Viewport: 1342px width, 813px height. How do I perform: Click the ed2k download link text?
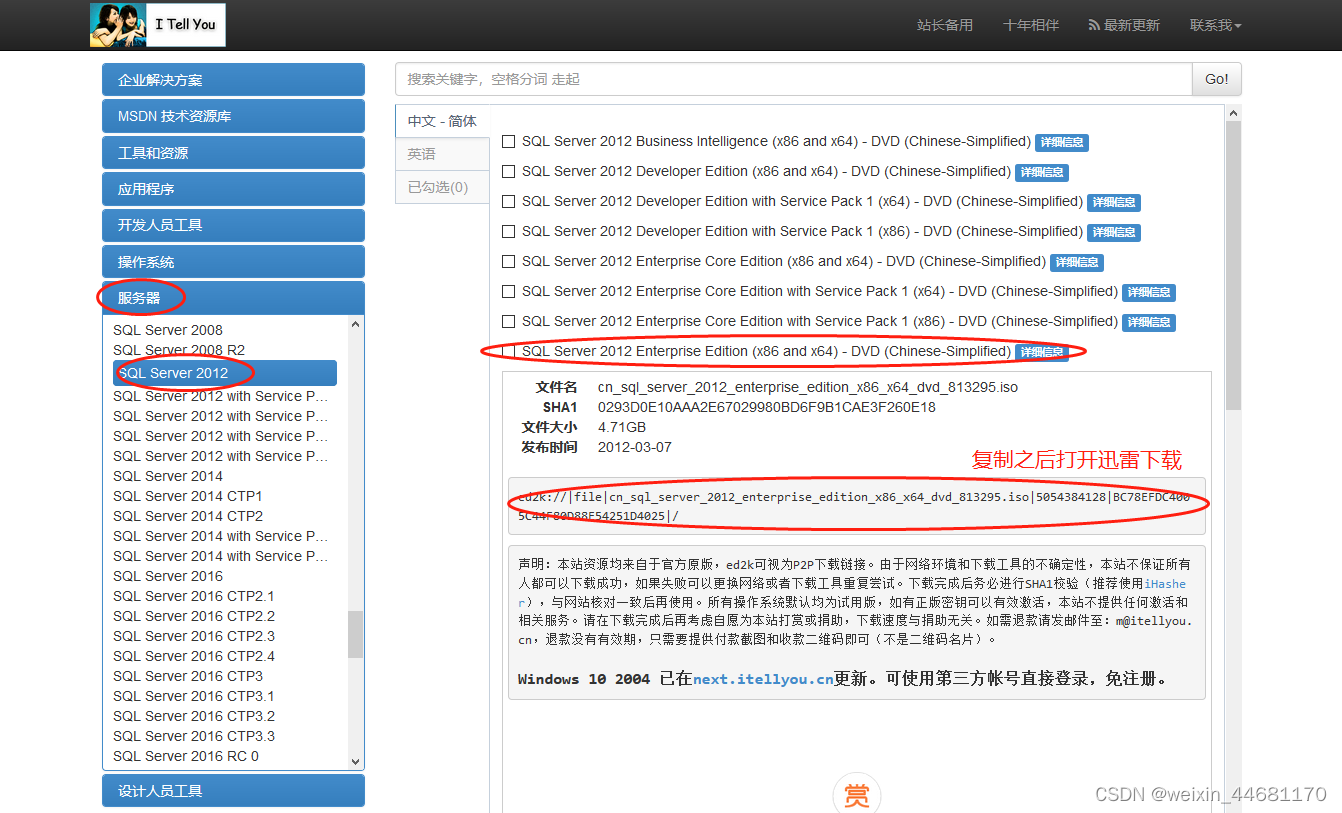854,506
